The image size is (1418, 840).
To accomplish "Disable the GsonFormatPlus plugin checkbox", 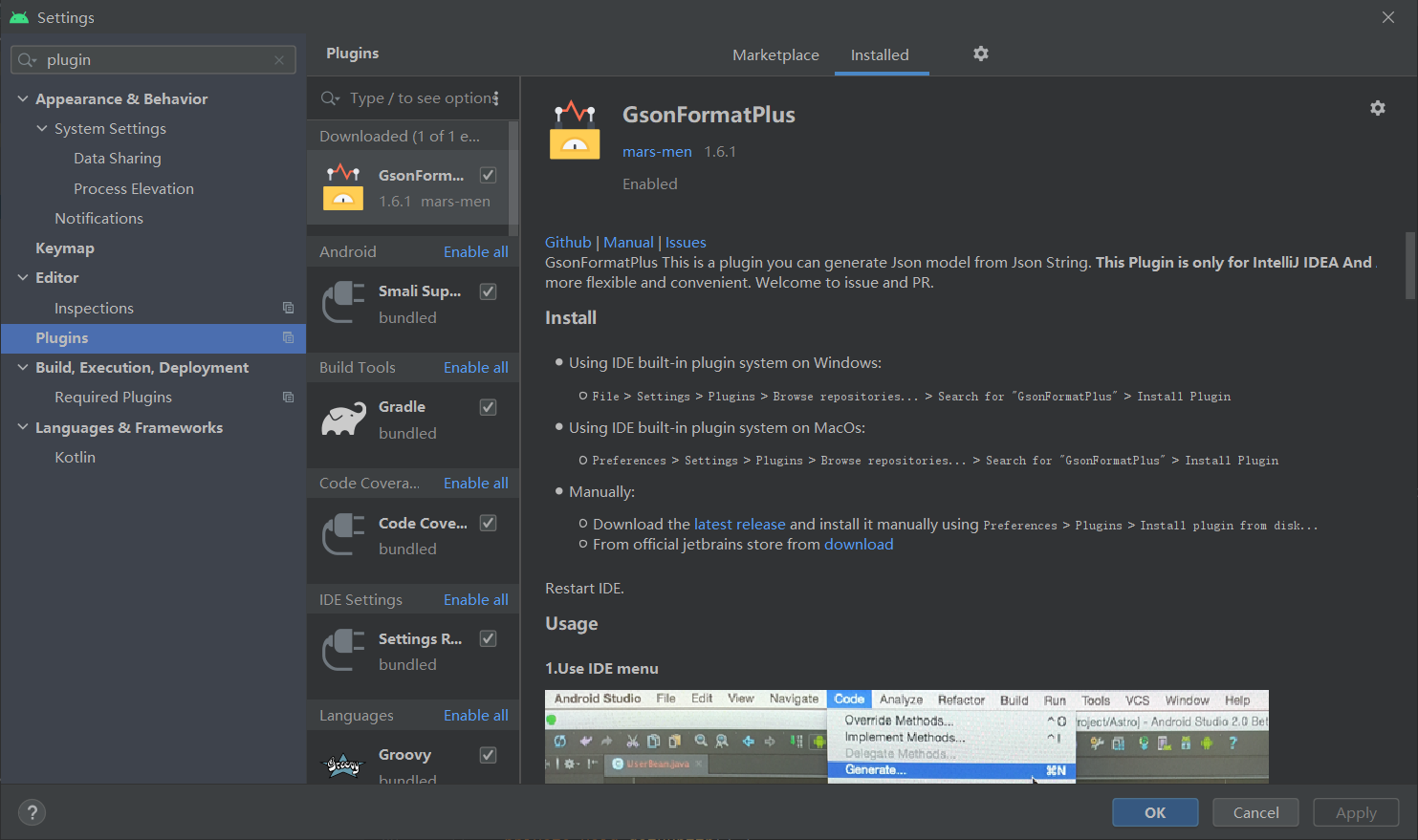I will click(x=488, y=175).
